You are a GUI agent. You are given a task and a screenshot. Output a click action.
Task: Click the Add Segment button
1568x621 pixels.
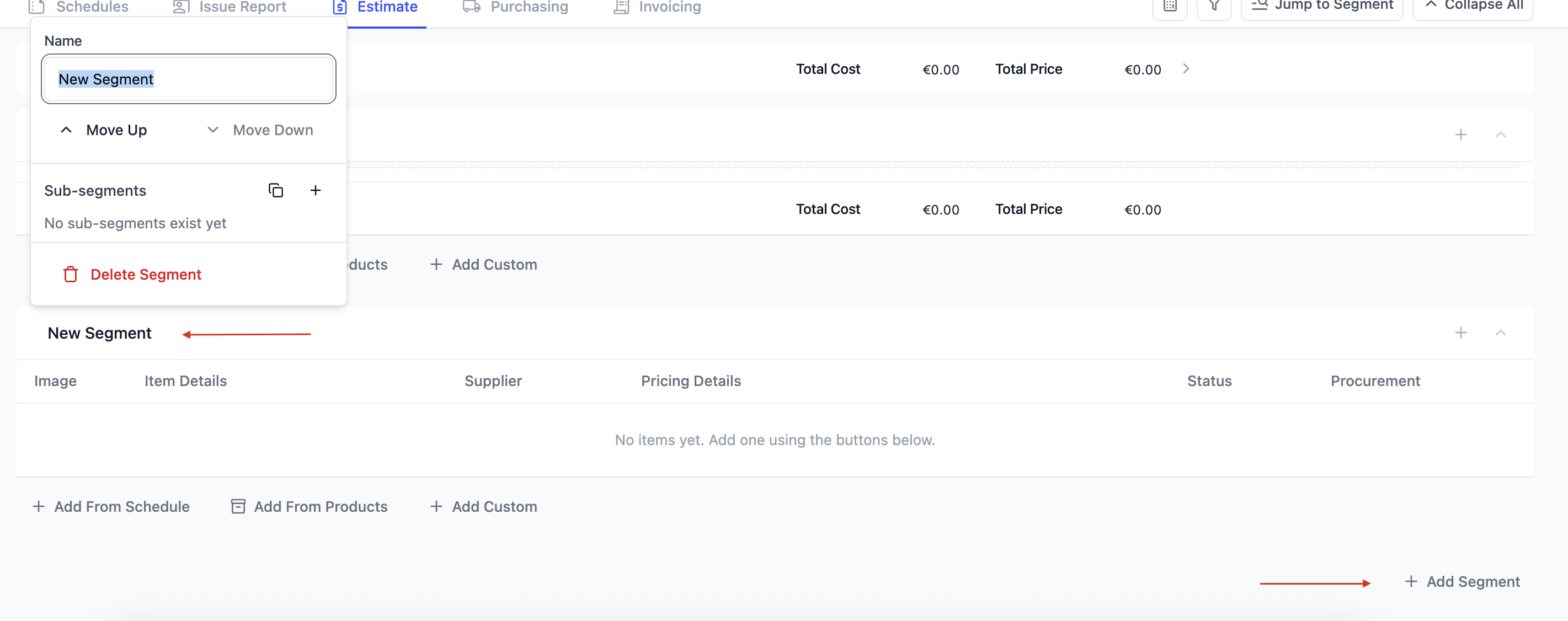(1462, 581)
